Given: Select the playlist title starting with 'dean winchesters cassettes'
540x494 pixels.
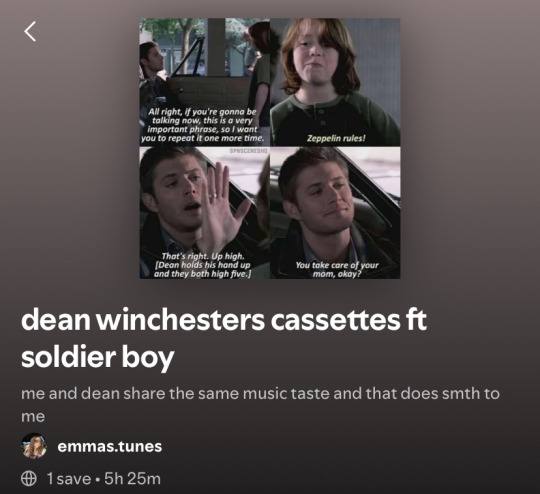Looking at the screenshot, I should [x=224, y=338].
